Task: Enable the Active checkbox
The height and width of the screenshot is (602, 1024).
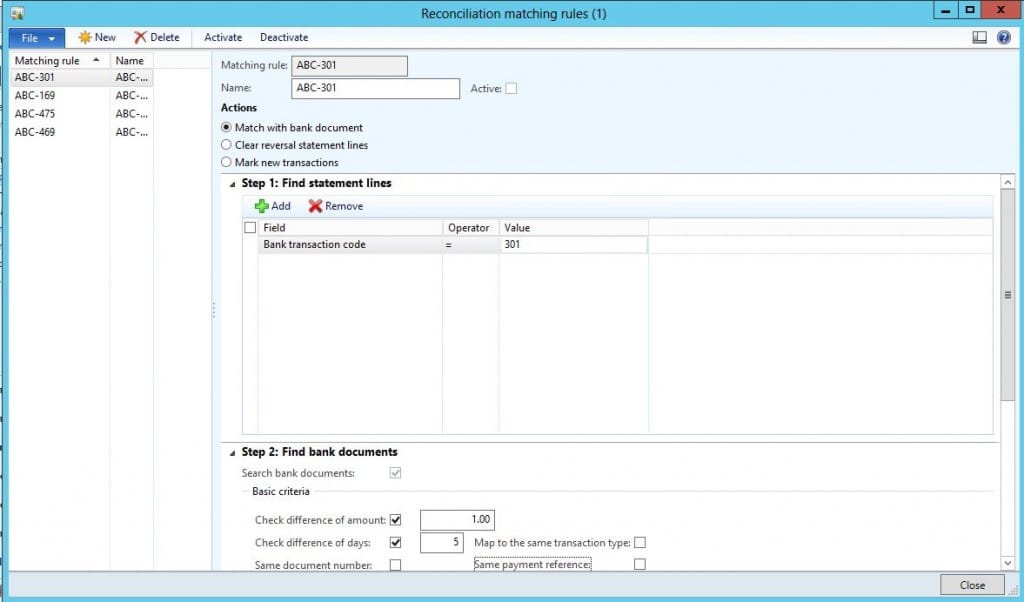Action: pos(513,88)
